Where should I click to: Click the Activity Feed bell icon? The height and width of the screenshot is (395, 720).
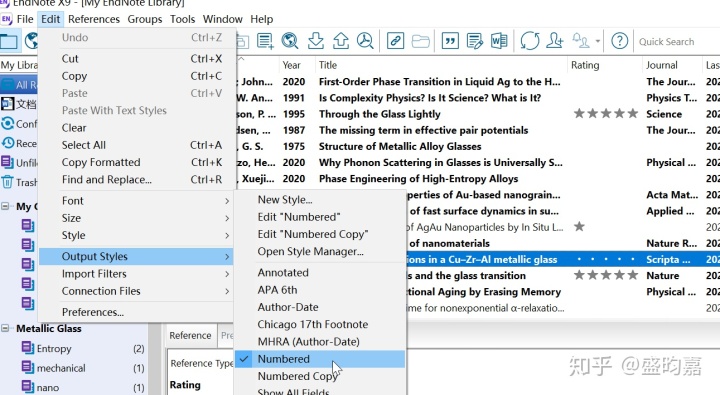(x=581, y=41)
